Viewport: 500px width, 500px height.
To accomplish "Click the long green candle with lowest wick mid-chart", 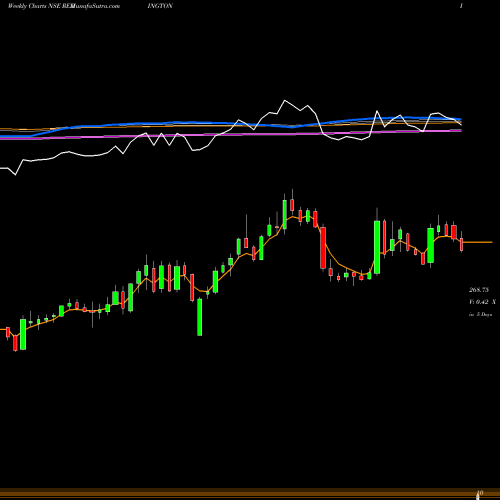I will click(x=200, y=317).
